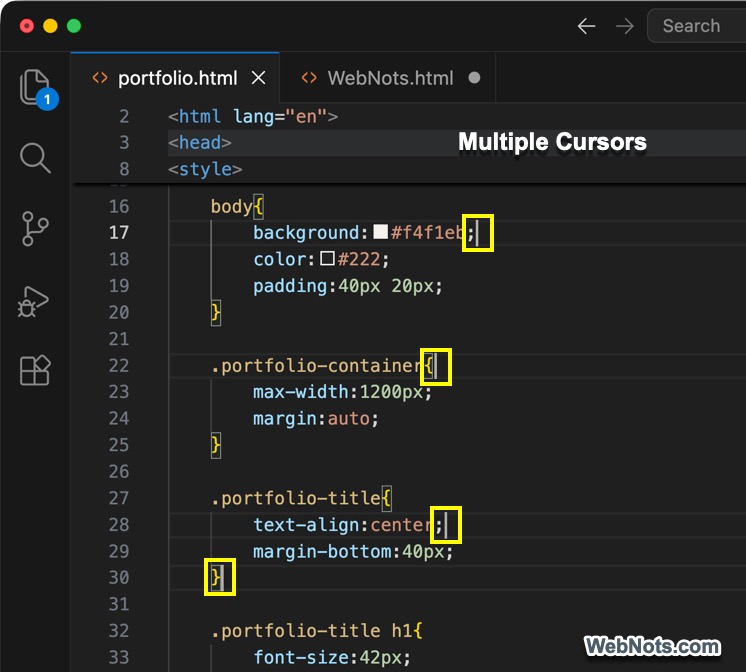
Task: Click line number 22 in gutter
Action: coord(119,366)
